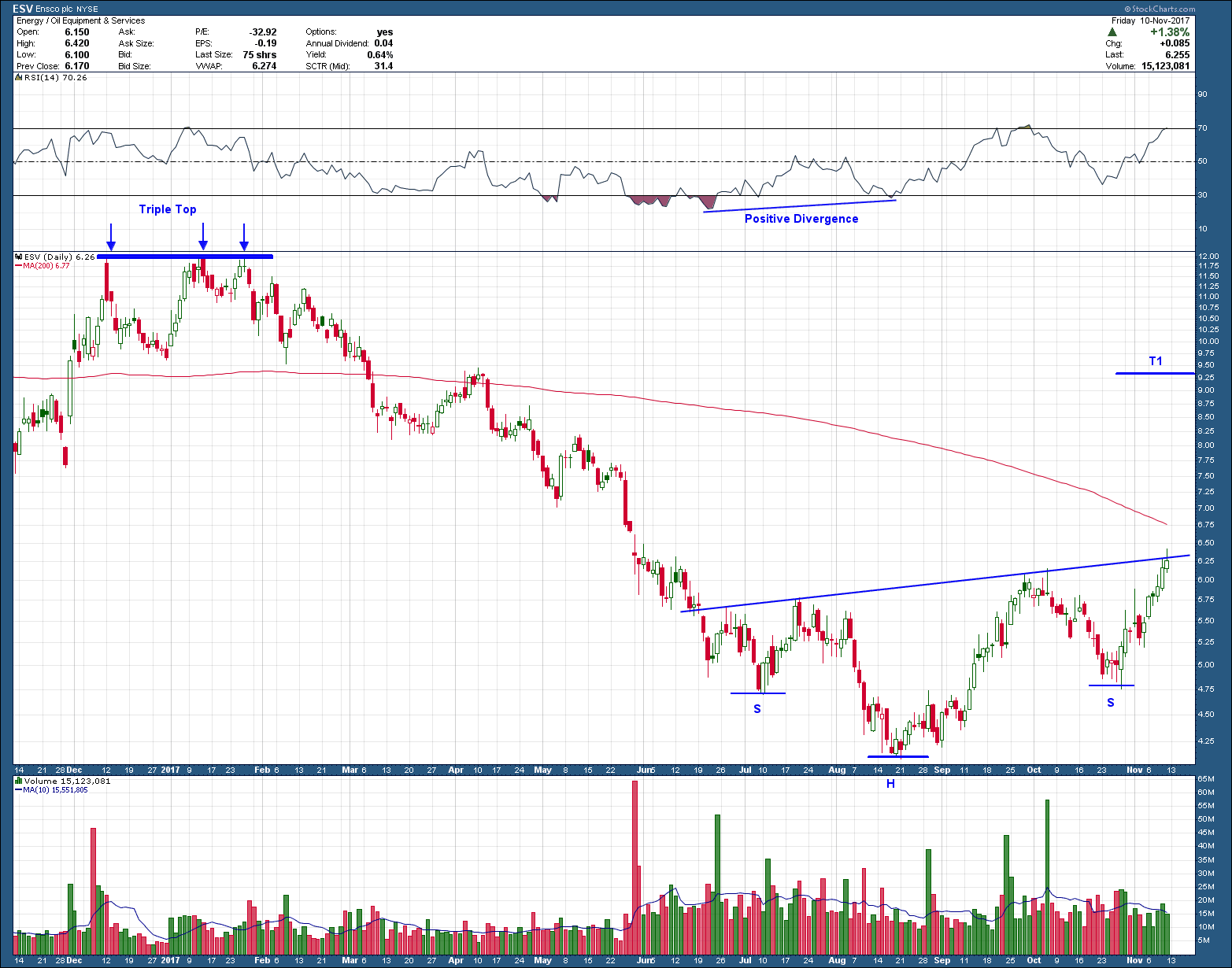This screenshot has height=968, width=1232.
Task: Click the Sep label beneath the volume panel
Action: (x=942, y=960)
